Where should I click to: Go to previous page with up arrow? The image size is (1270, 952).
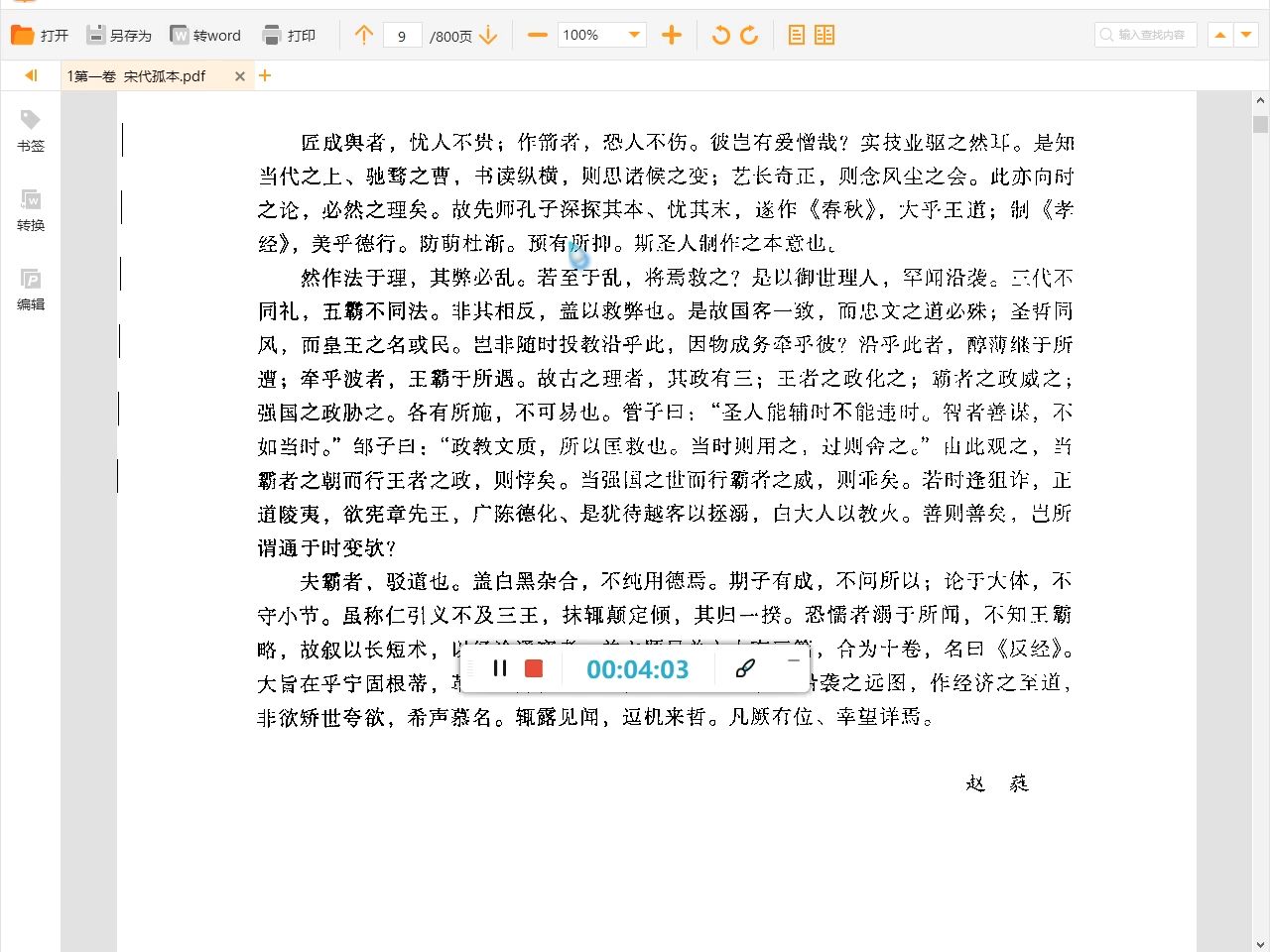point(364,35)
